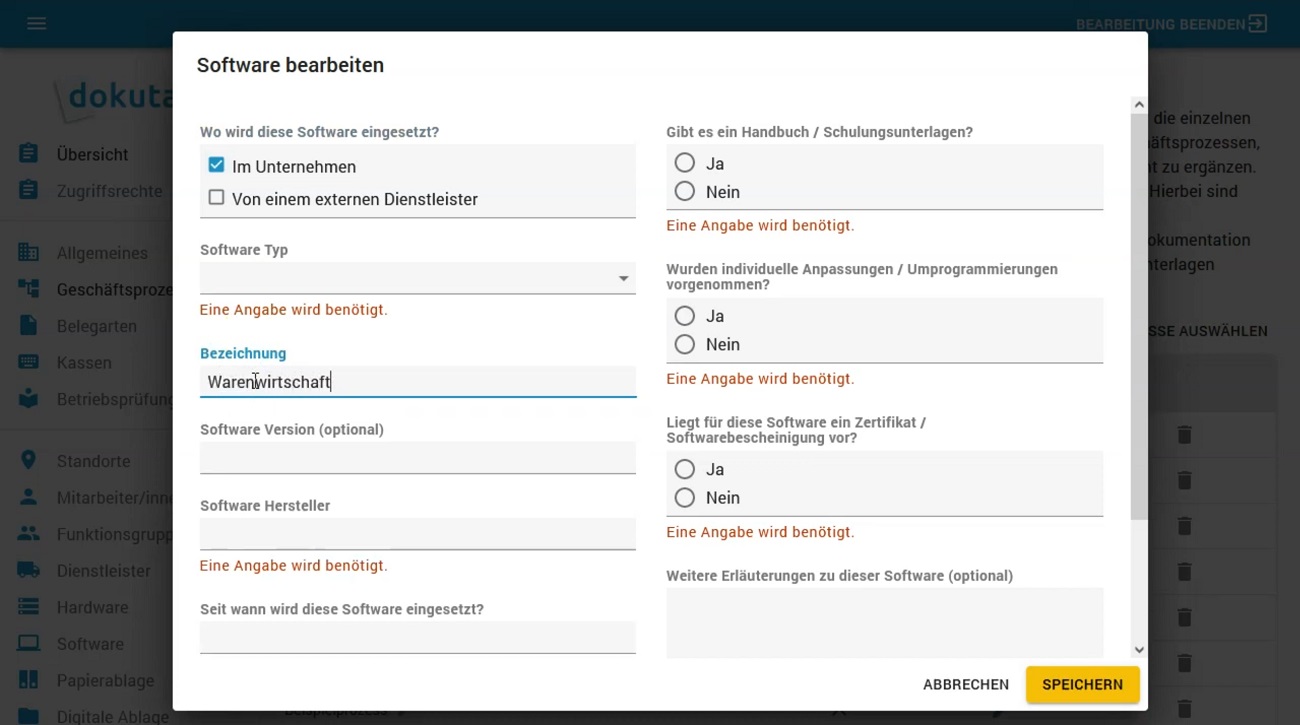Viewport: 1300px width, 725px height.
Task: Click the Software Version input field
Action: pos(418,457)
